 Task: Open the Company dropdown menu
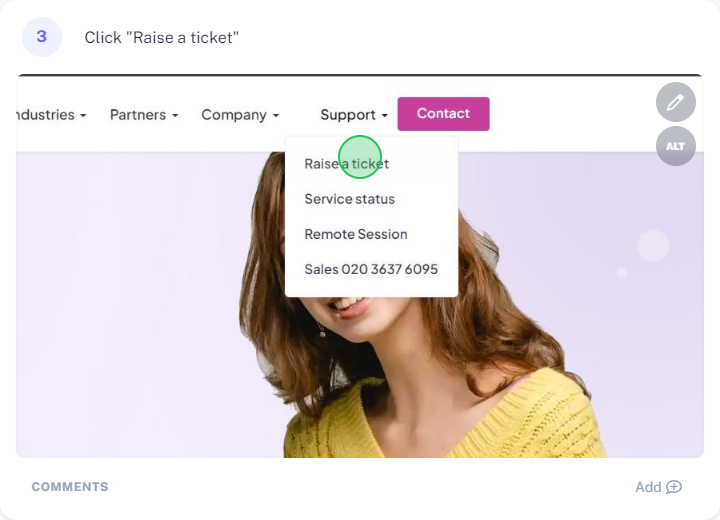point(240,115)
